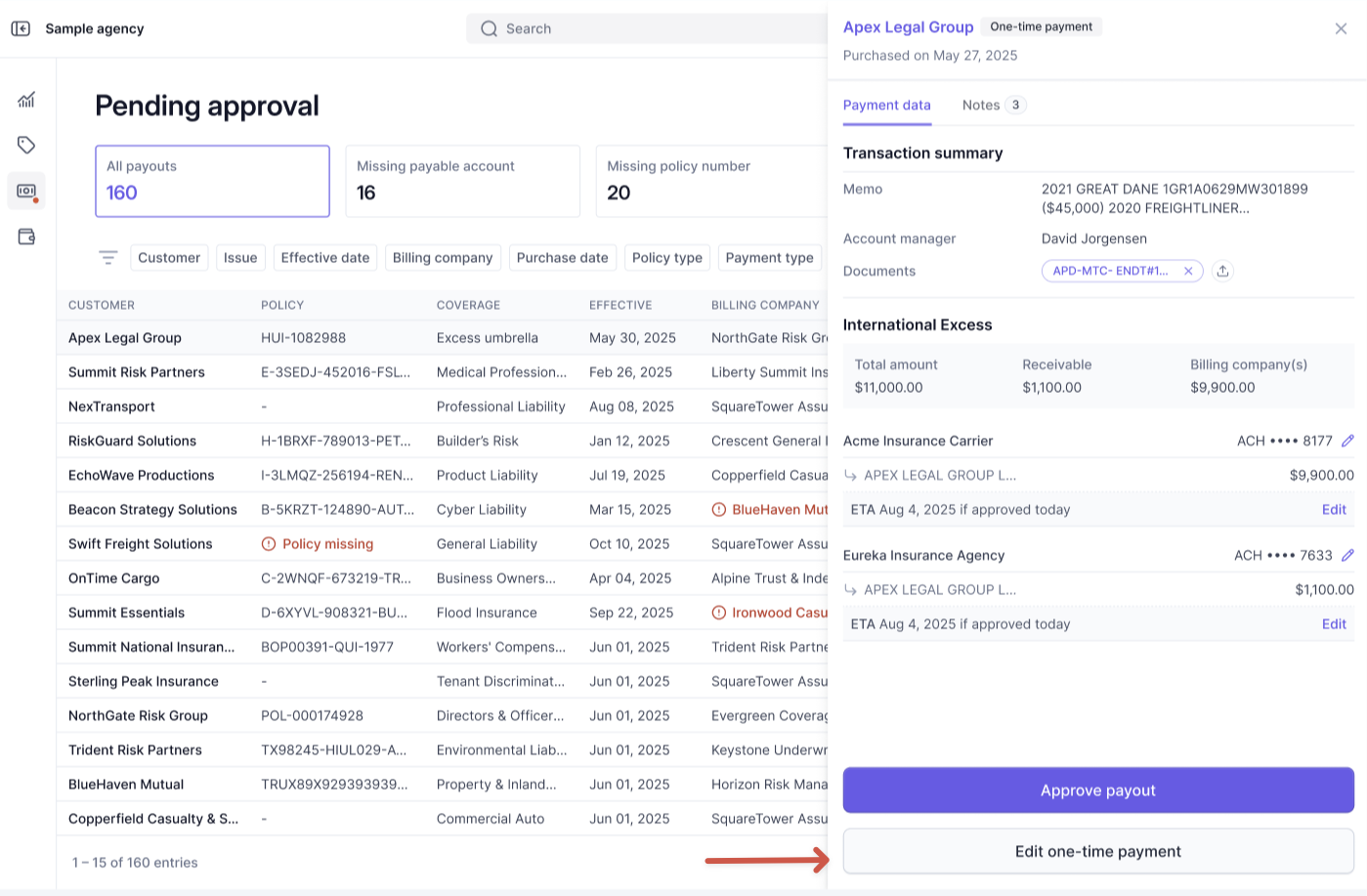Click the filter lines icon beside Customer
This screenshot has width=1367, height=896.
point(107,257)
